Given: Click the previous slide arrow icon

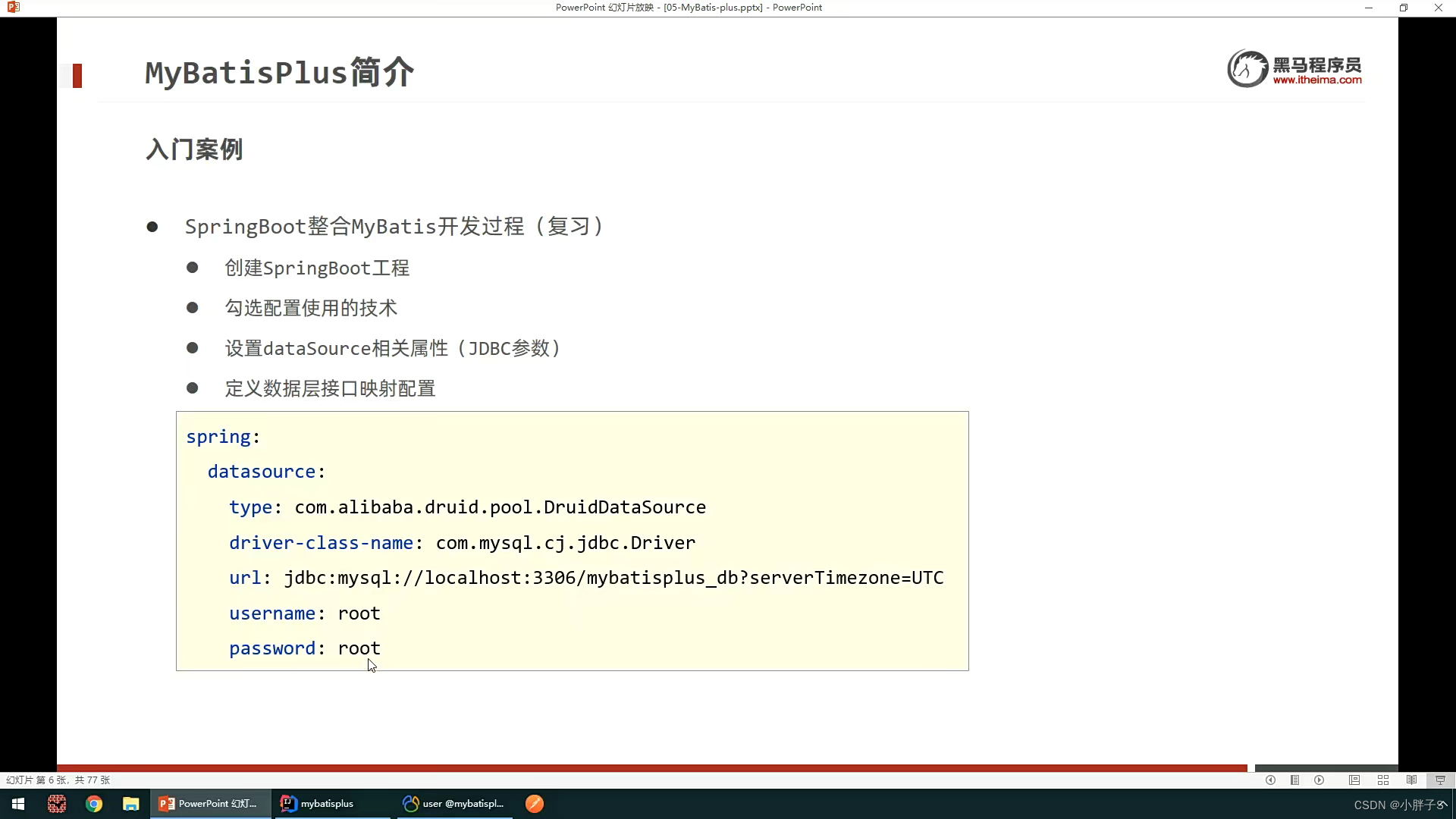Looking at the screenshot, I should 1271,780.
